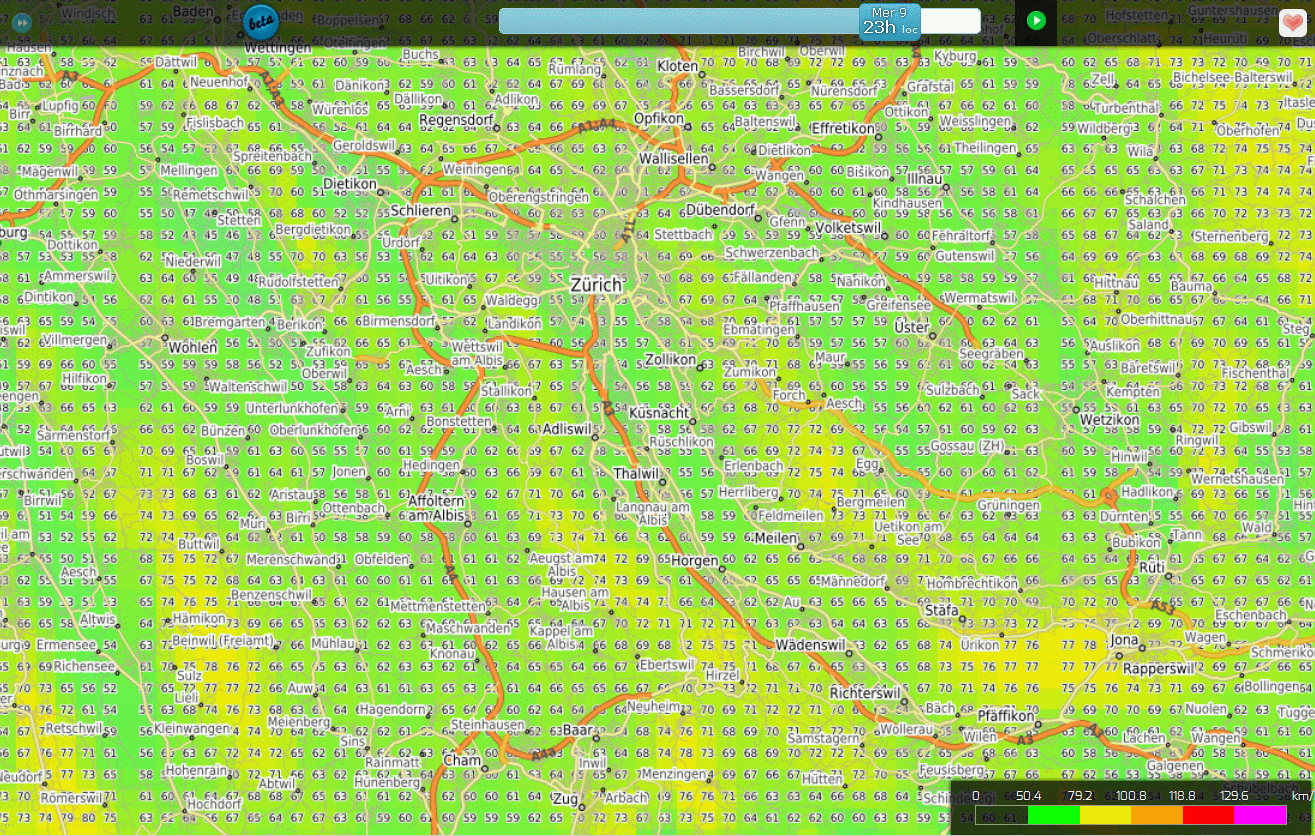Select the Rapperswil label on the map
Screen dimensions: 1315x836
coord(1159,668)
